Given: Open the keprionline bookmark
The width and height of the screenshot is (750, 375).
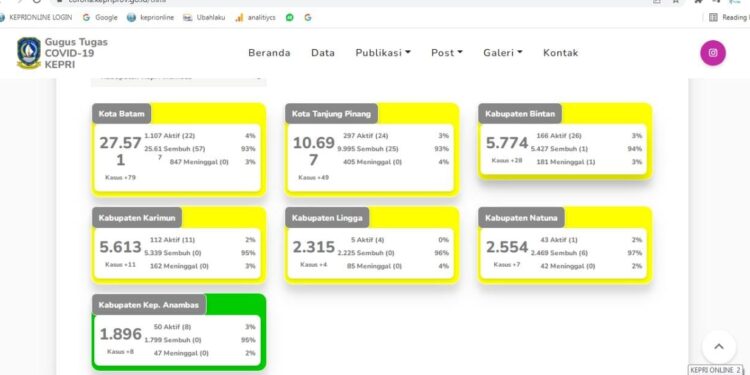Looking at the screenshot, I should pyautogui.click(x=150, y=17).
